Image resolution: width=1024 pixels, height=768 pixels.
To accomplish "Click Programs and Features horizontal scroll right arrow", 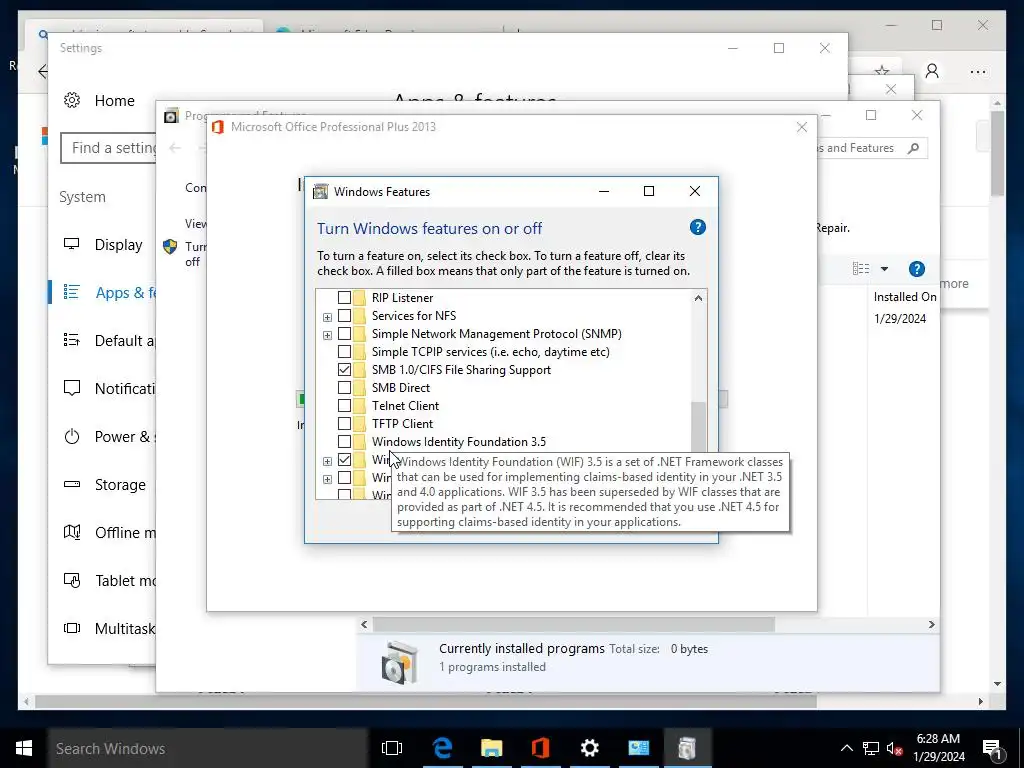I will [931, 624].
